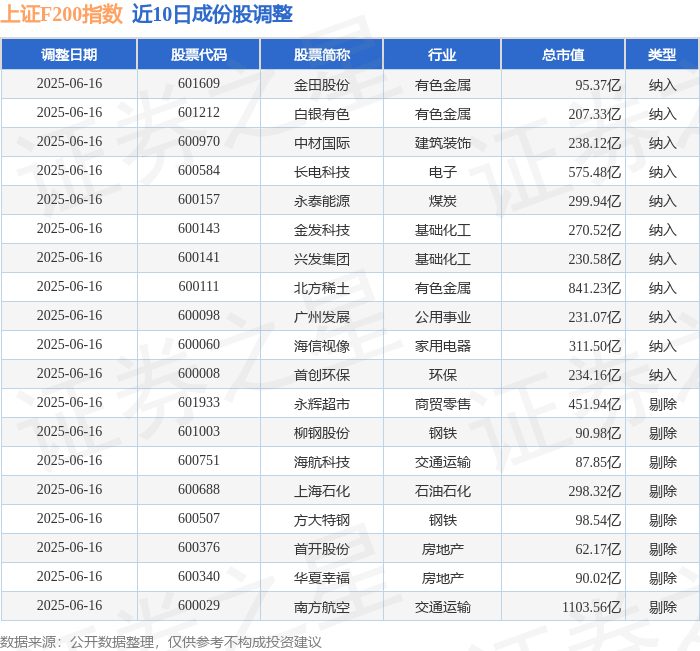The height and width of the screenshot is (651, 700).
Task: Click the 行业 column header
Action: [442, 54]
